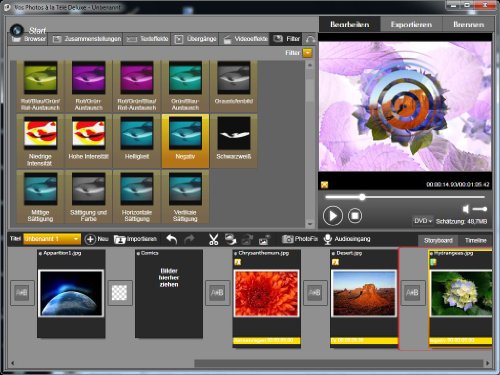The image size is (500, 375).
Task: Open PhotoFix camera tool
Action: tap(287, 239)
